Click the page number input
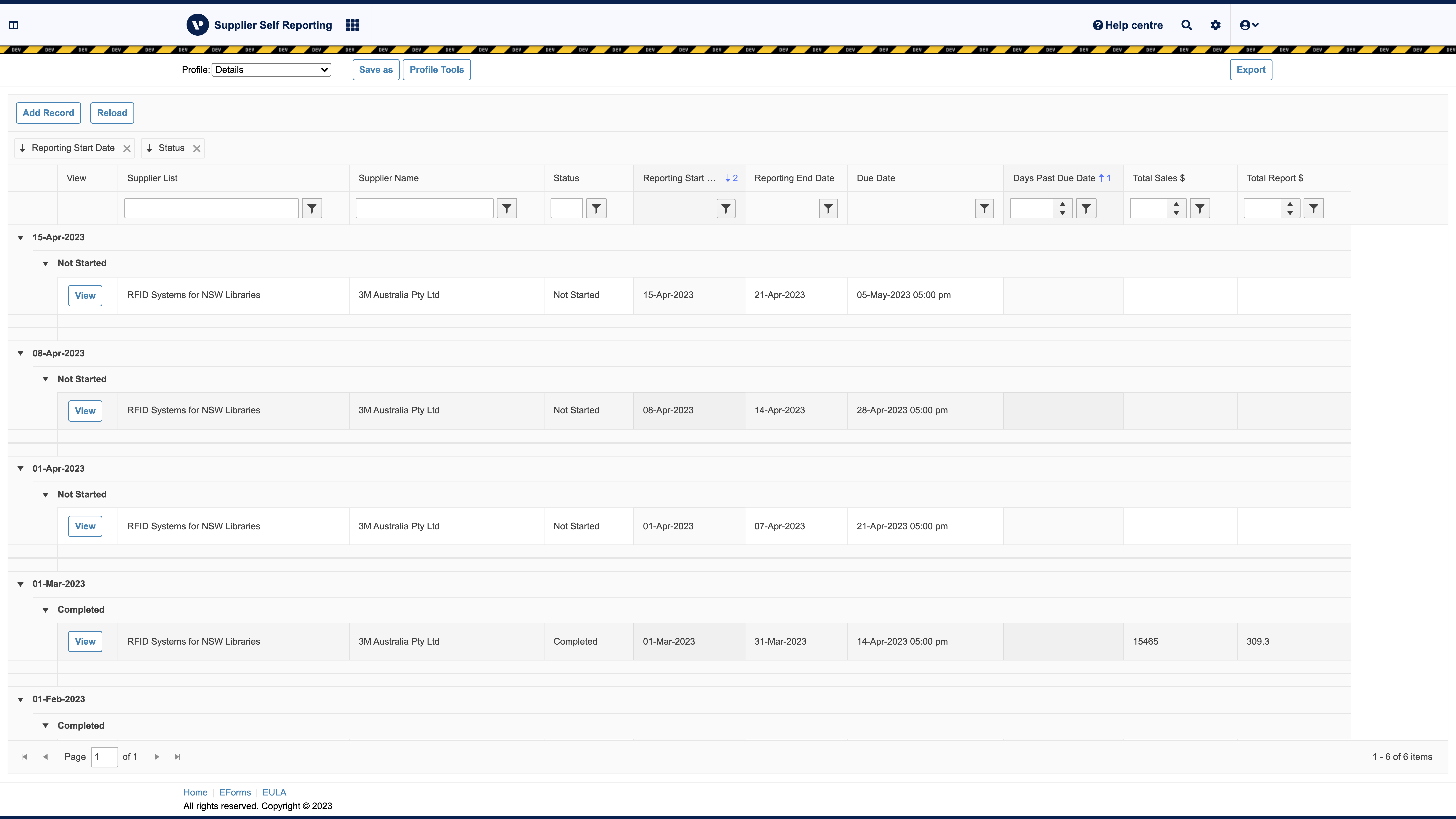 [105, 757]
